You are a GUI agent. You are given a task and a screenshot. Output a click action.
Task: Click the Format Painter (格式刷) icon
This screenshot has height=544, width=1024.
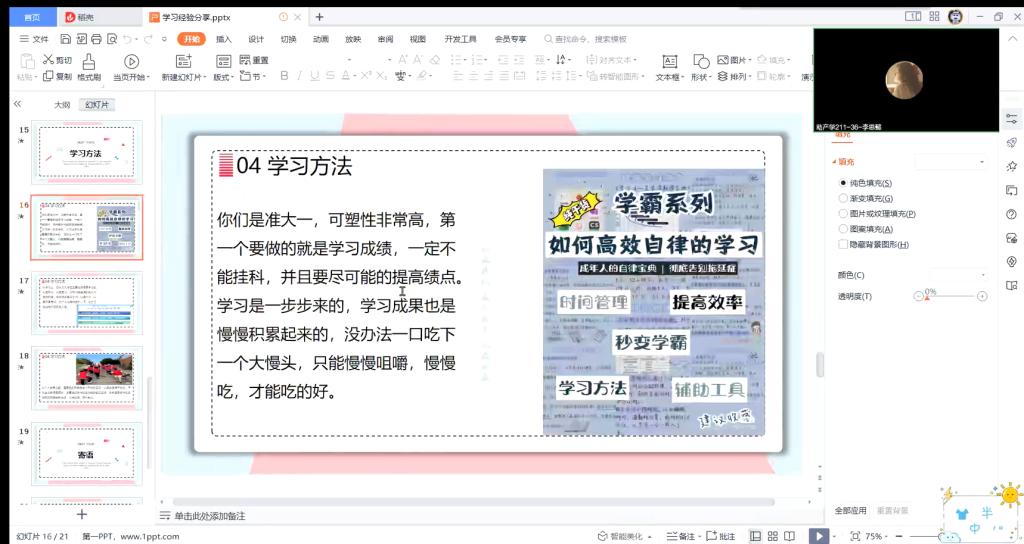pos(89,62)
